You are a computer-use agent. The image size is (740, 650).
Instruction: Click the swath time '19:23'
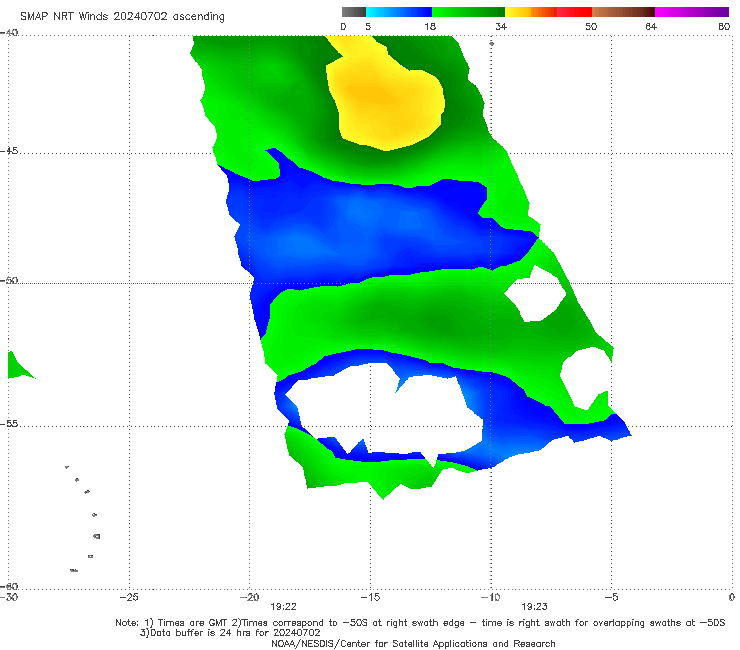(x=534, y=607)
